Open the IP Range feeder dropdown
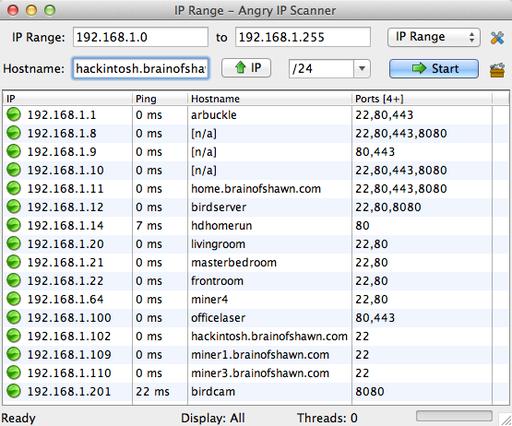The height and width of the screenshot is (426, 512). (x=434, y=37)
